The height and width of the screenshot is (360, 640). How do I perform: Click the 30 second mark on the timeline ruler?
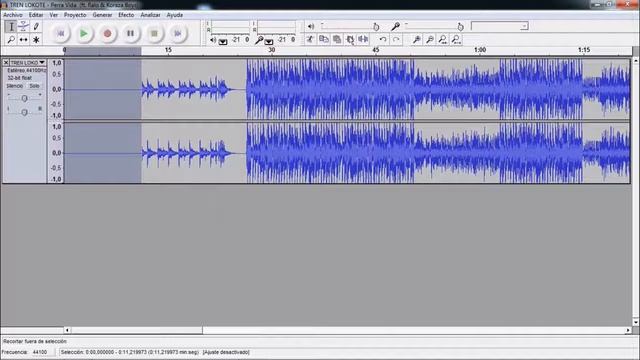point(272,50)
